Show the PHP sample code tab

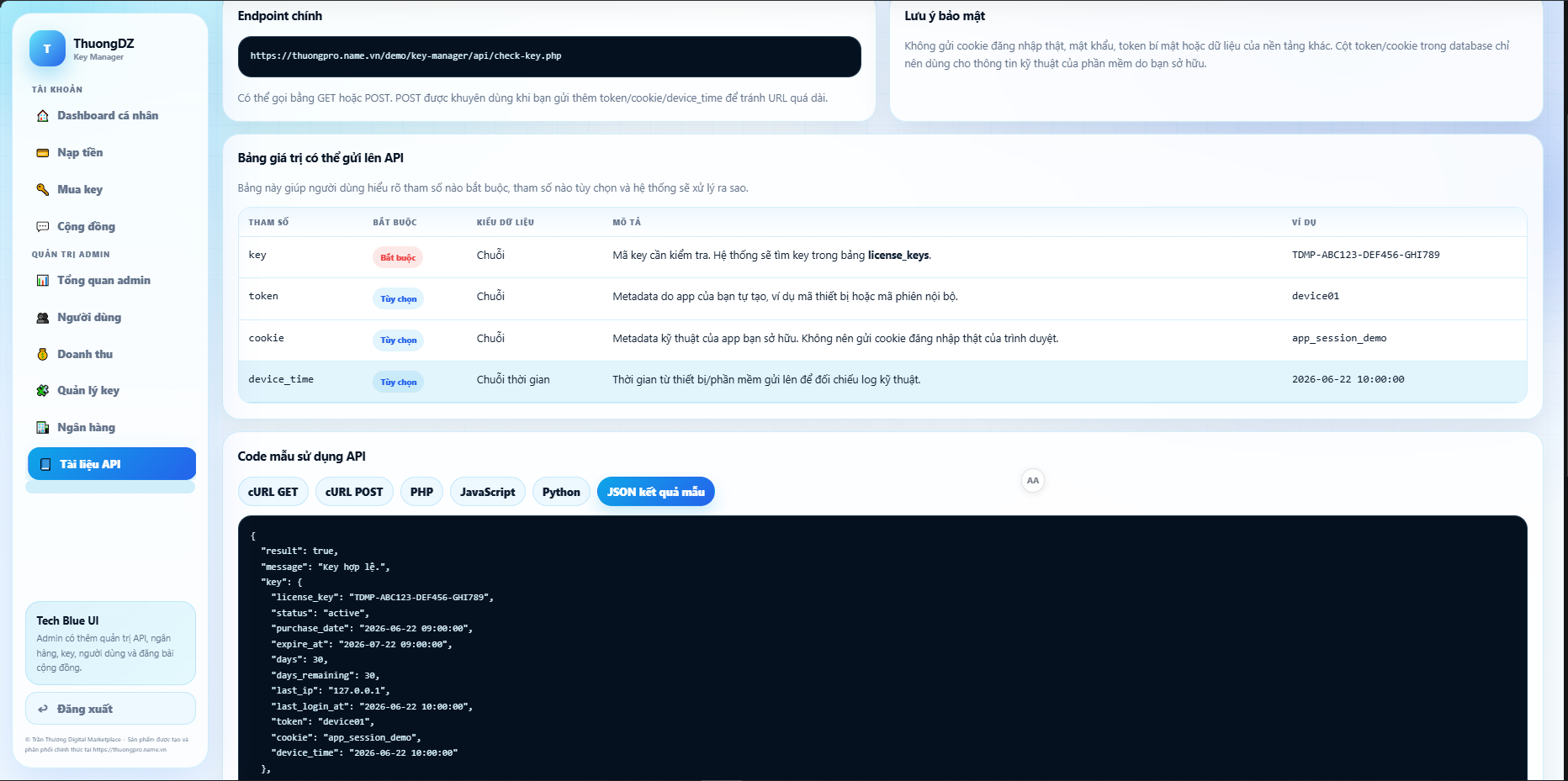point(421,492)
